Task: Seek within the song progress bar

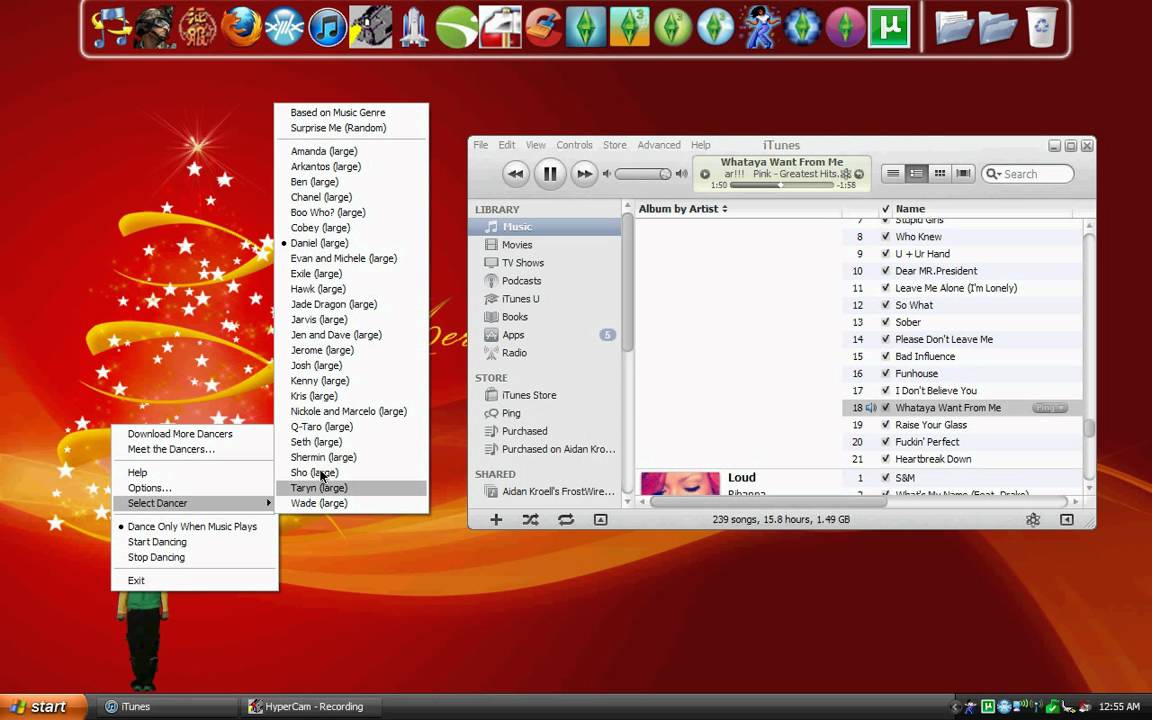Action: tap(782, 185)
